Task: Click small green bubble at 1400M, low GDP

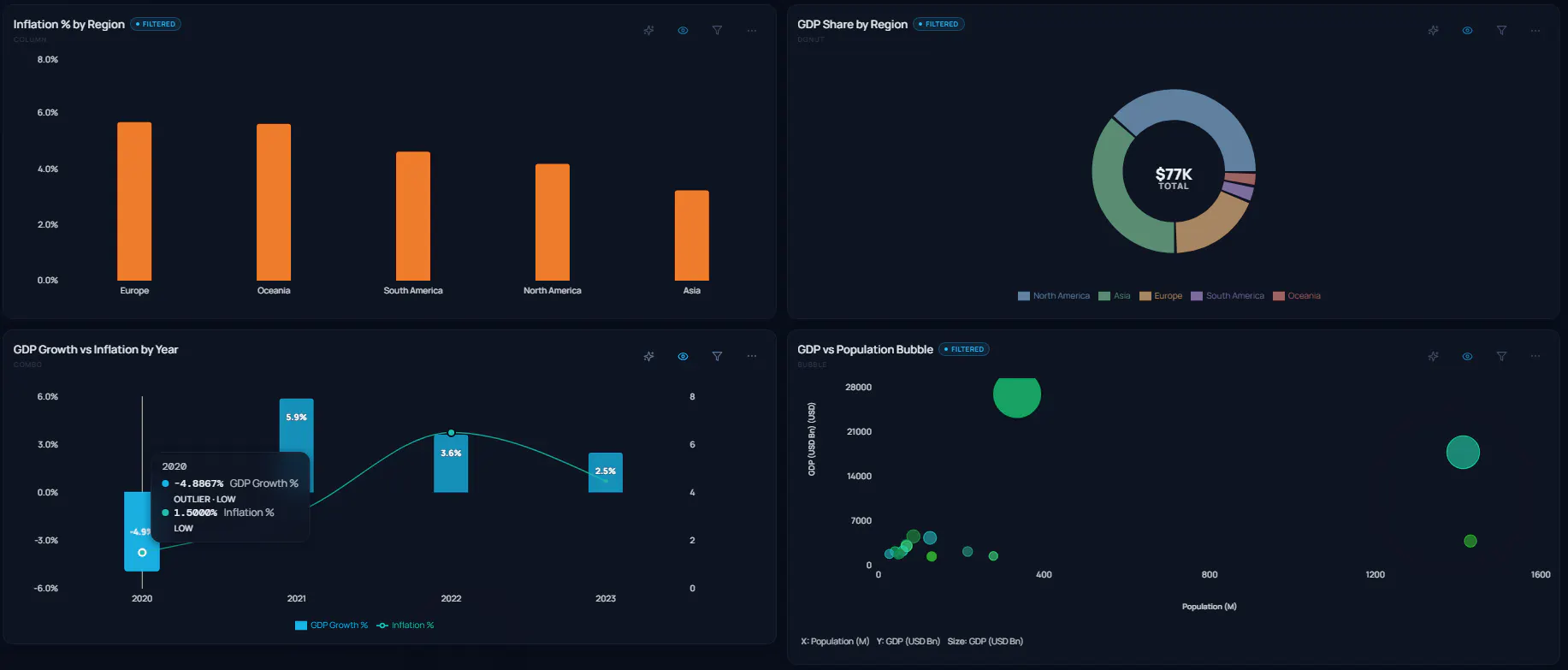Action: point(1470,541)
